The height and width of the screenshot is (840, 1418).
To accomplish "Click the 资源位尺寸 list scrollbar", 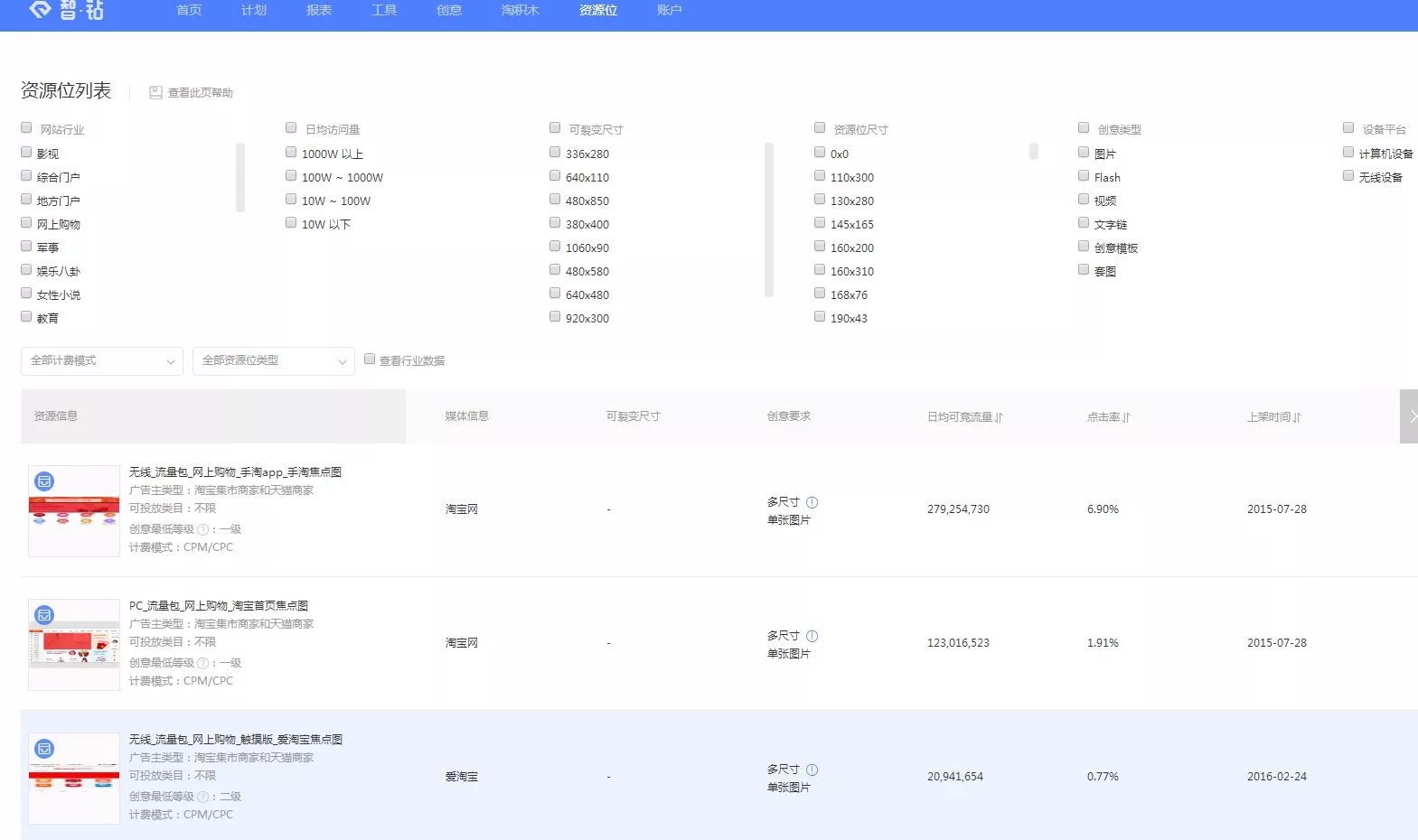I will tap(1034, 151).
